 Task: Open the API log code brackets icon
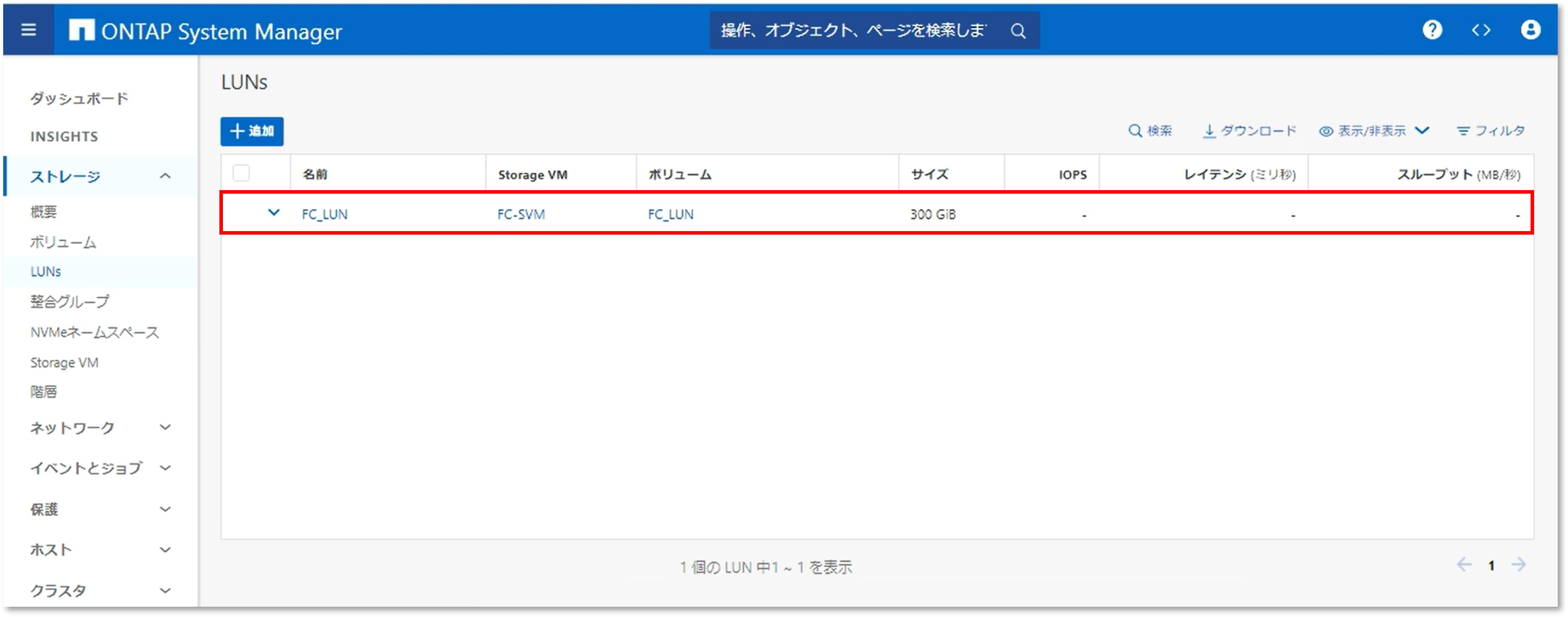point(1480,30)
